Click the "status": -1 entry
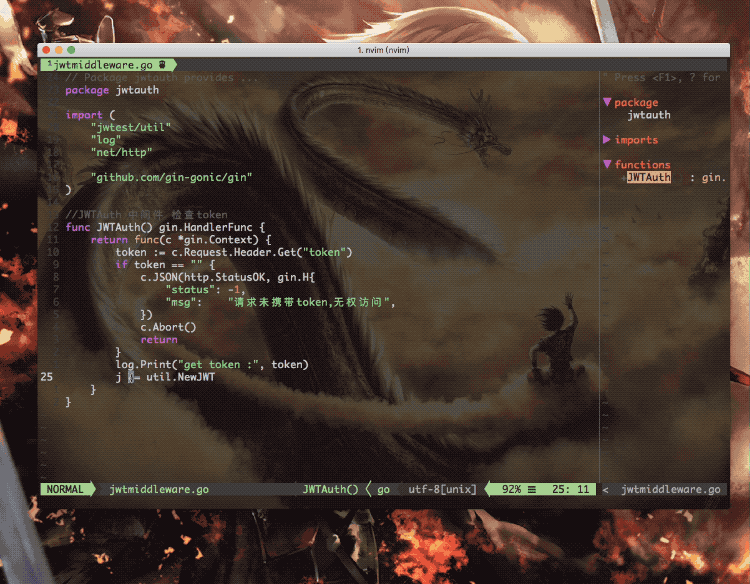The image size is (750, 584). pyautogui.click(x=205, y=289)
